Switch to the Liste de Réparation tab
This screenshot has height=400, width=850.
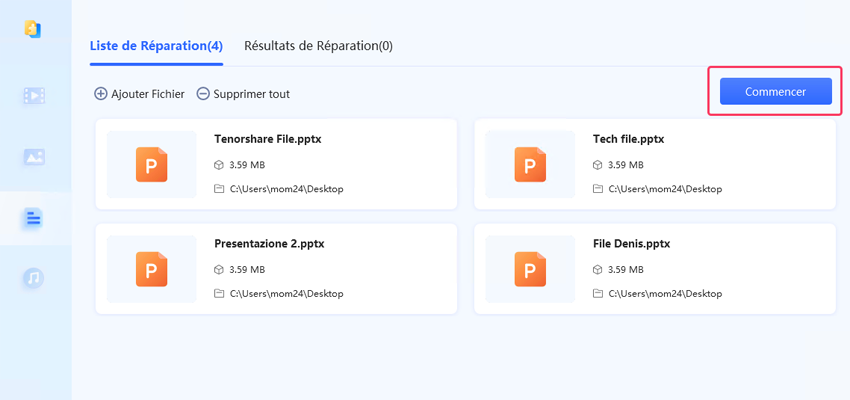click(156, 46)
